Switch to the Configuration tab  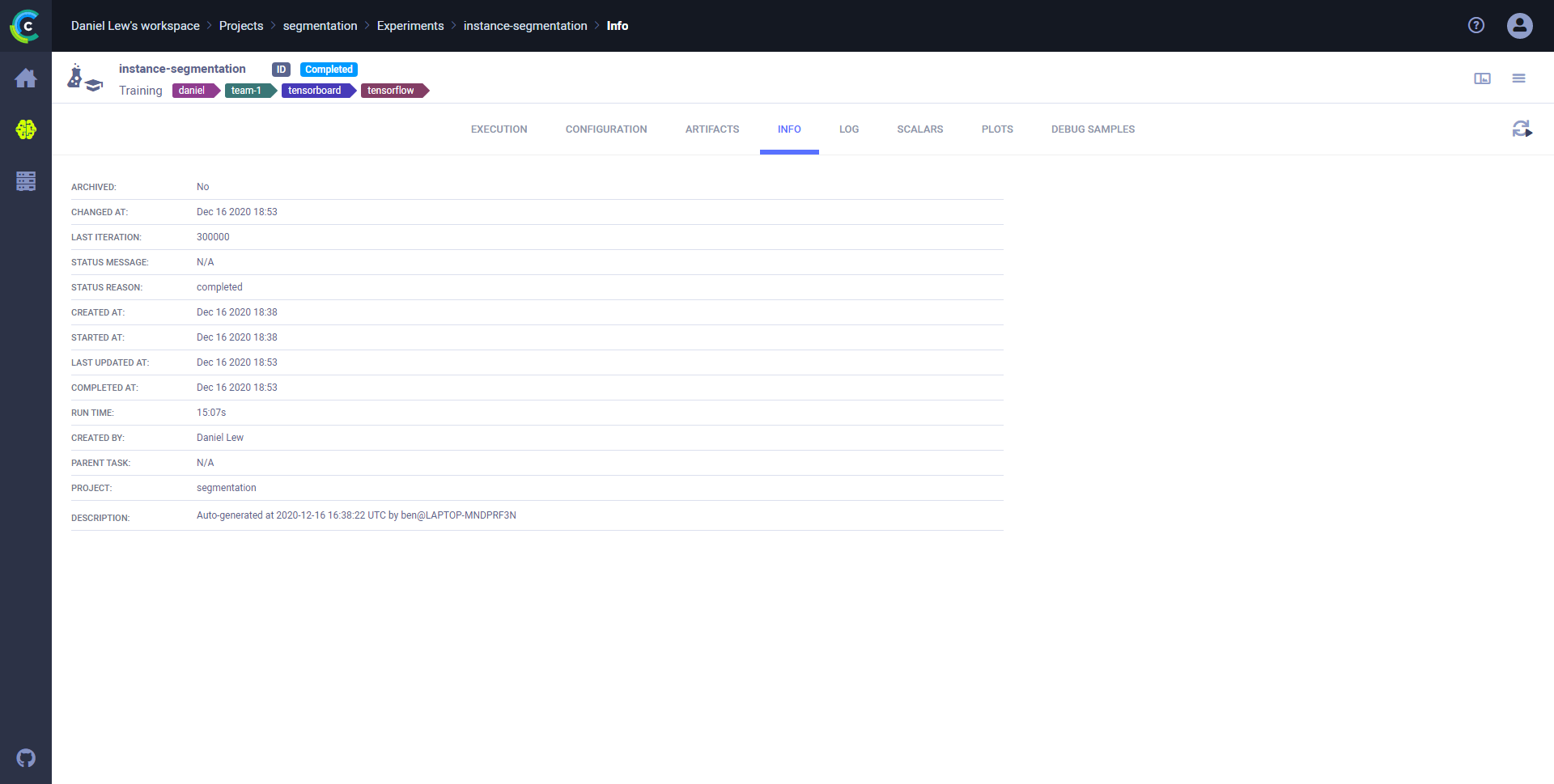(x=606, y=129)
